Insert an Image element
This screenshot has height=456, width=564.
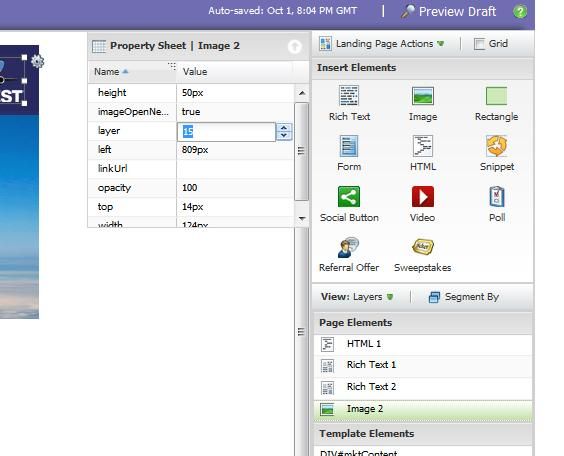[423, 103]
